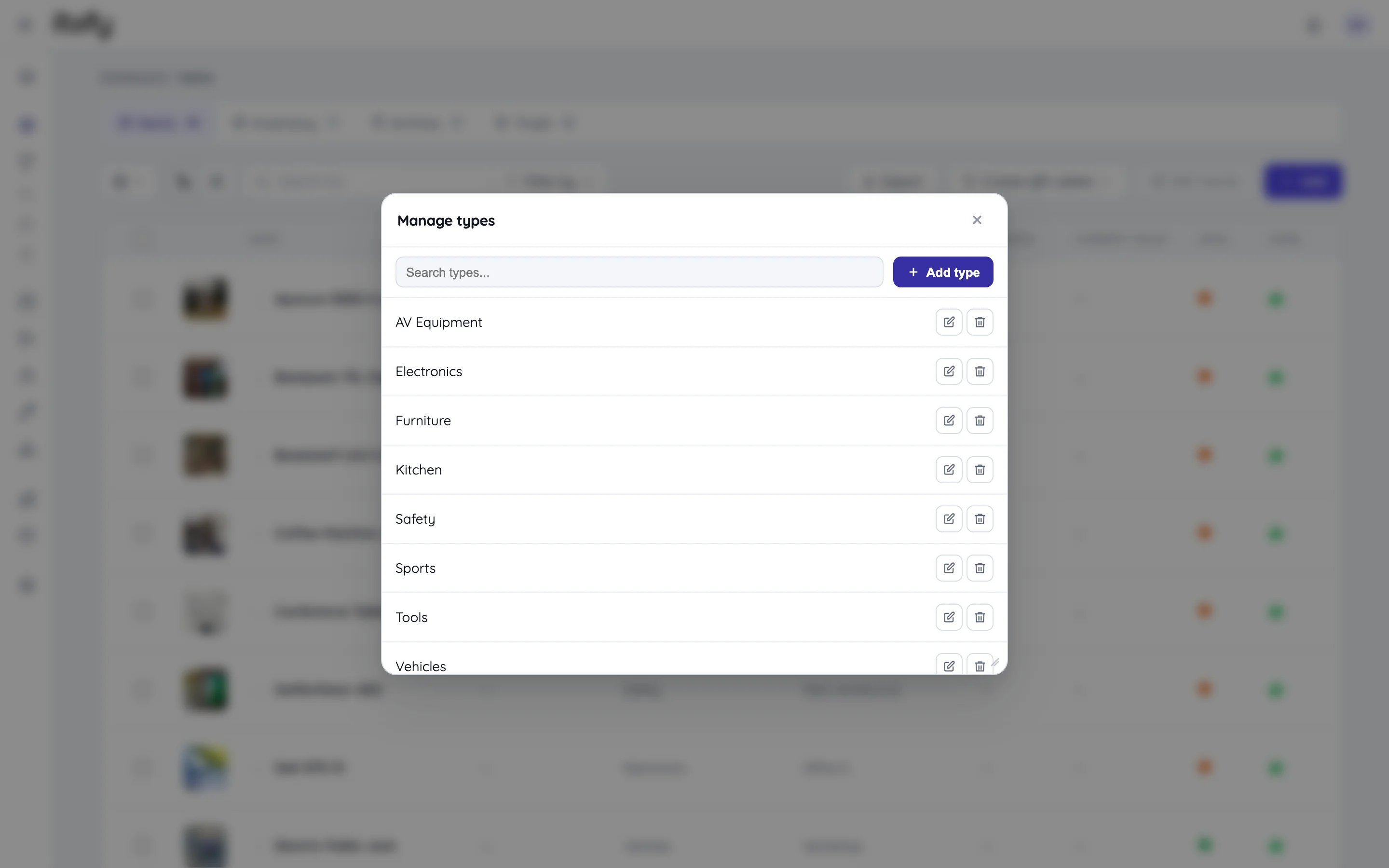The width and height of the screenshot is (1389, 868).
Task: Delete the Tools type
Action: click(980, 617)
